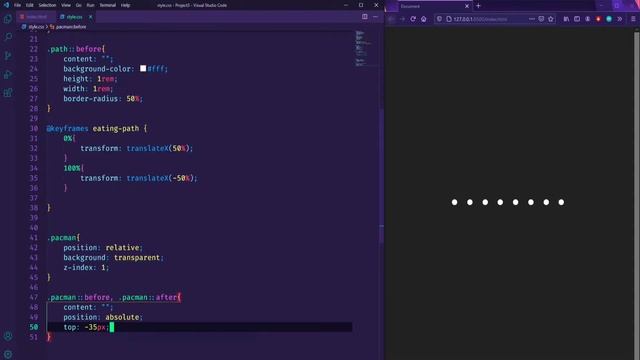Screen dimensions: 640x360
Task: Open Run and Debug in the activity bar
Action: 8,74
